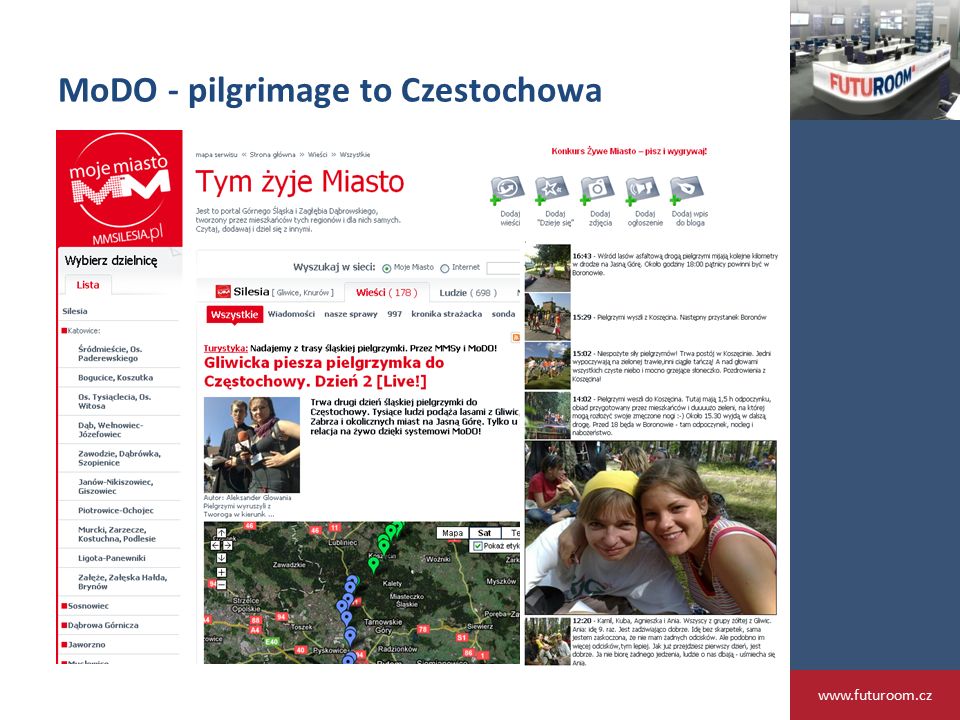
Task: Select Śródmieście, Os. Paderewskiego district
Action: pos(110,353)
